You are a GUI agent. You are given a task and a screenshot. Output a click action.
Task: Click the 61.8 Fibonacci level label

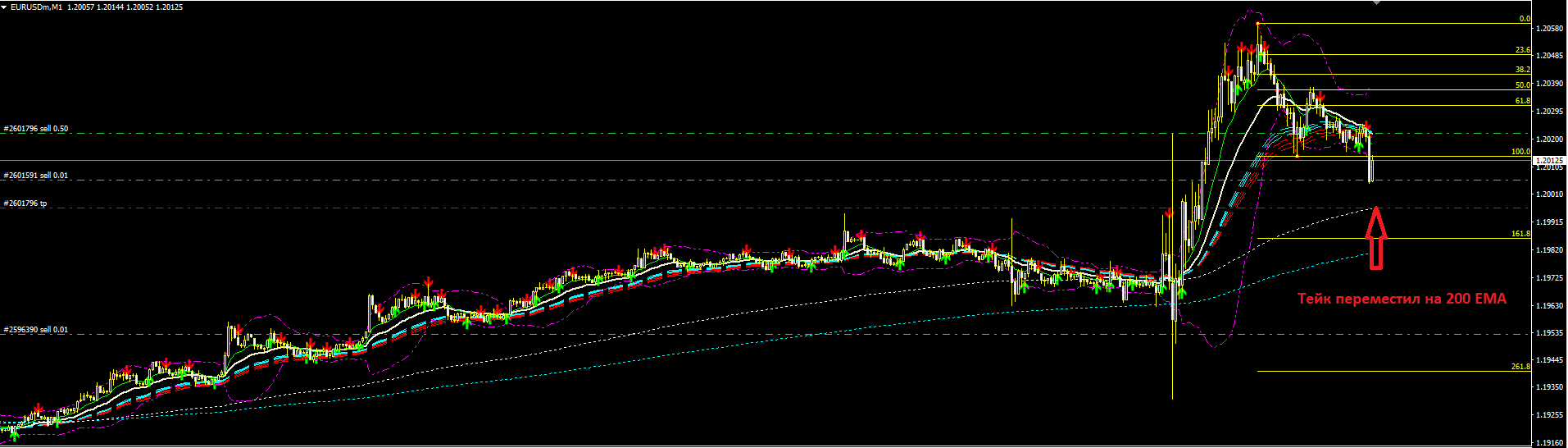coord(1523,101)
